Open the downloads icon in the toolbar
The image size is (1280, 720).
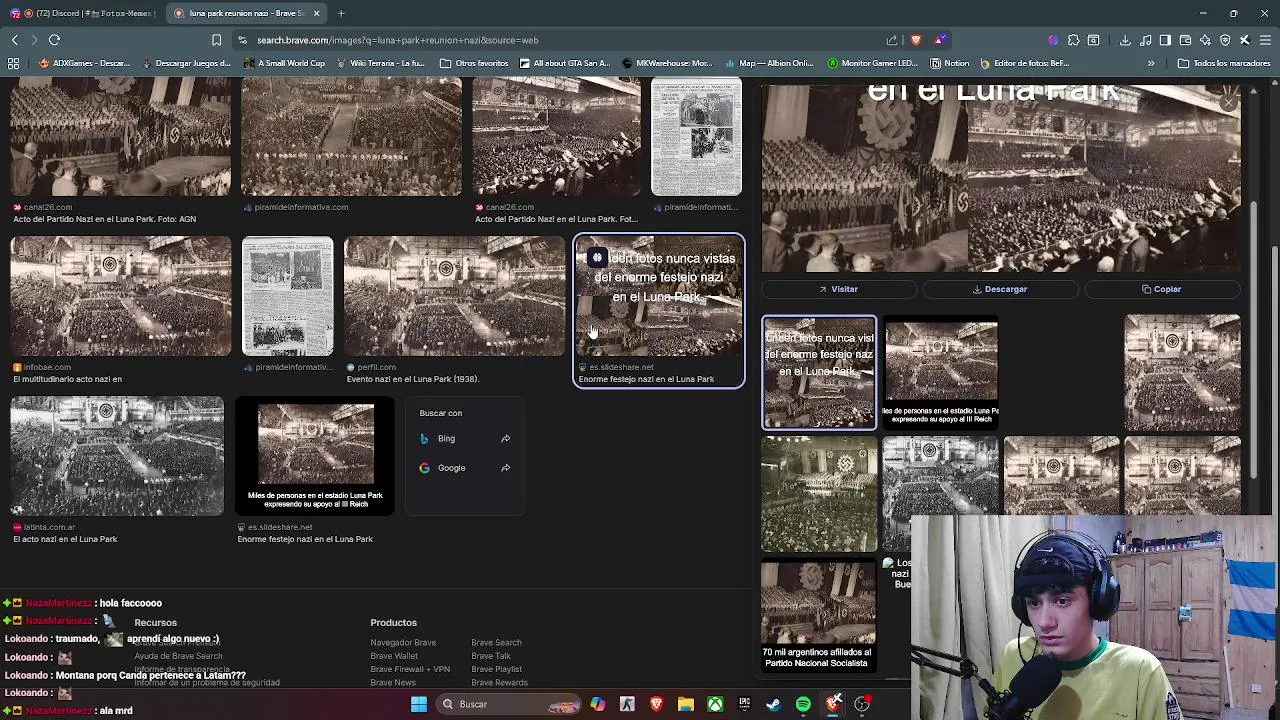[x=1125, y=40]
